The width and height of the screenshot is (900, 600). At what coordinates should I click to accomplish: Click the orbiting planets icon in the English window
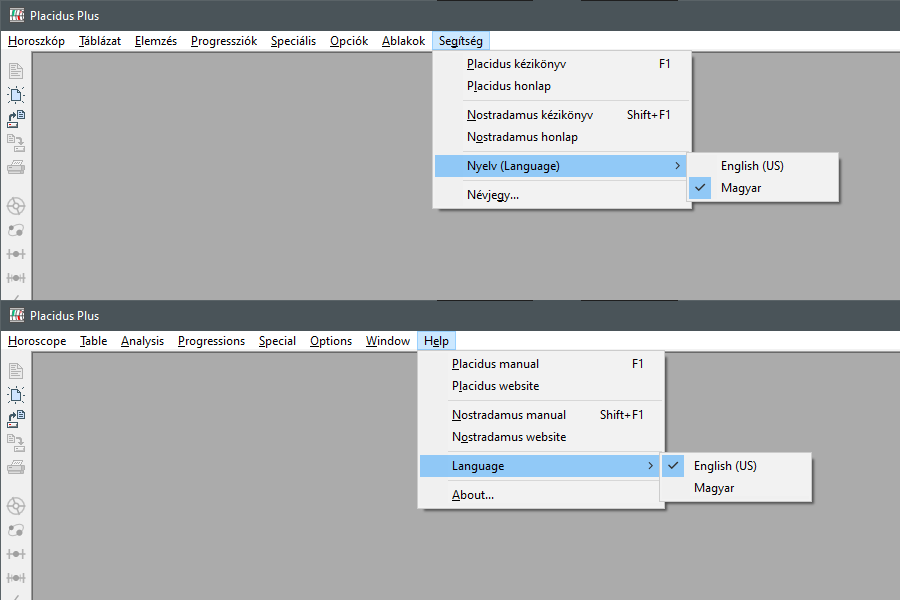pyautogui.click(x=16, y=530)
